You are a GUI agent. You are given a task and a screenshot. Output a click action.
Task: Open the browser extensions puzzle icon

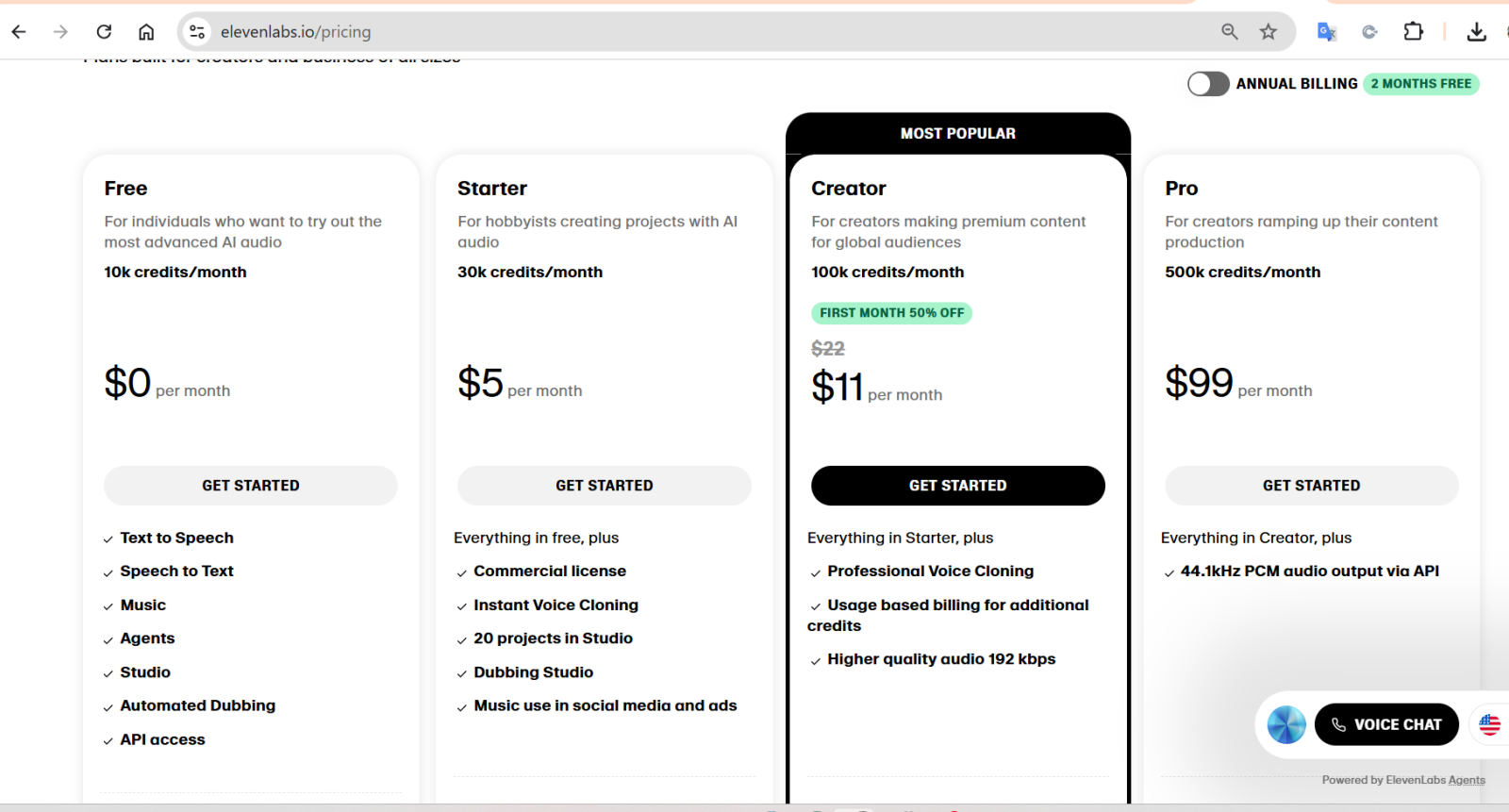1413,32
